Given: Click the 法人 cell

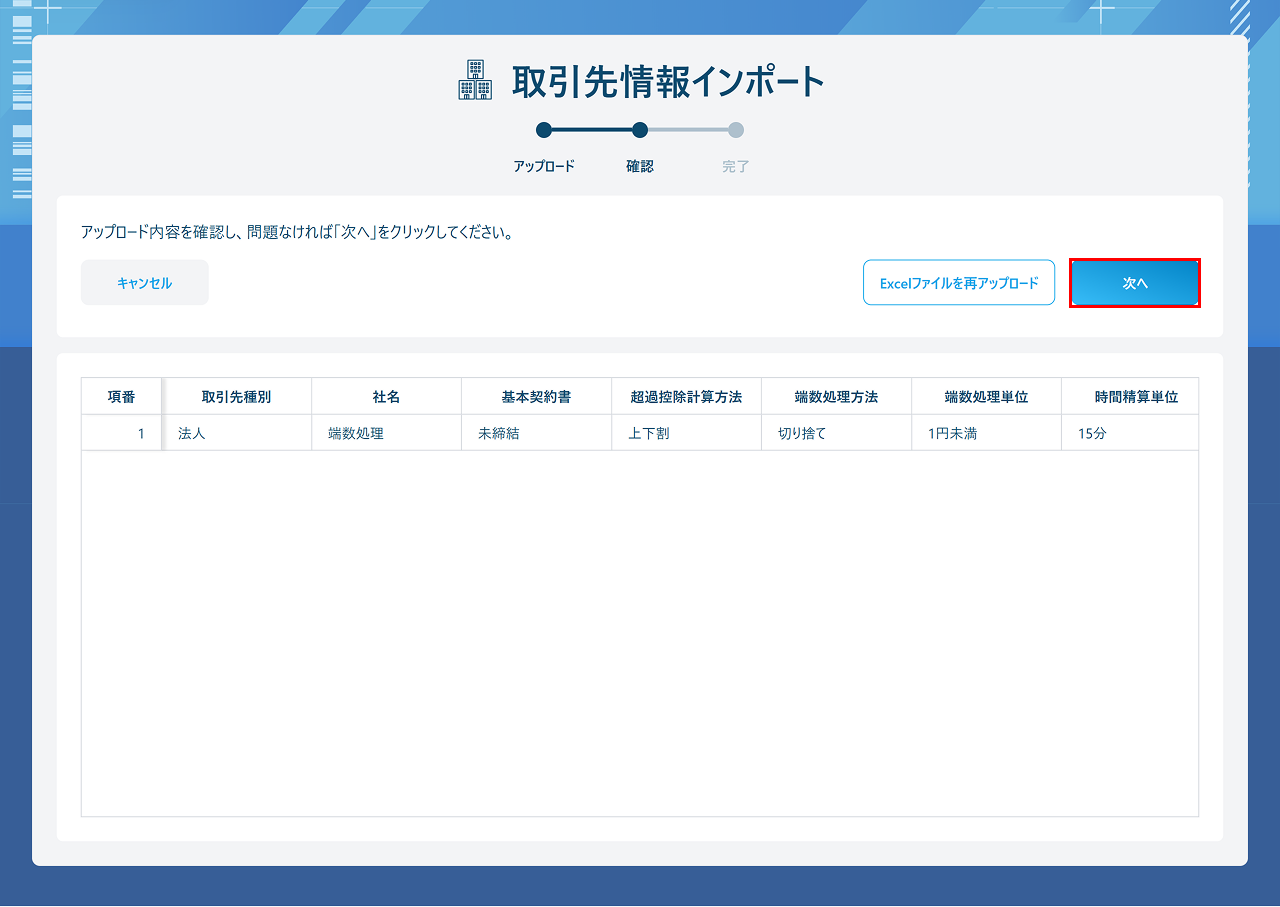Looking at the screenshot, I should click(x=236, y=434).
